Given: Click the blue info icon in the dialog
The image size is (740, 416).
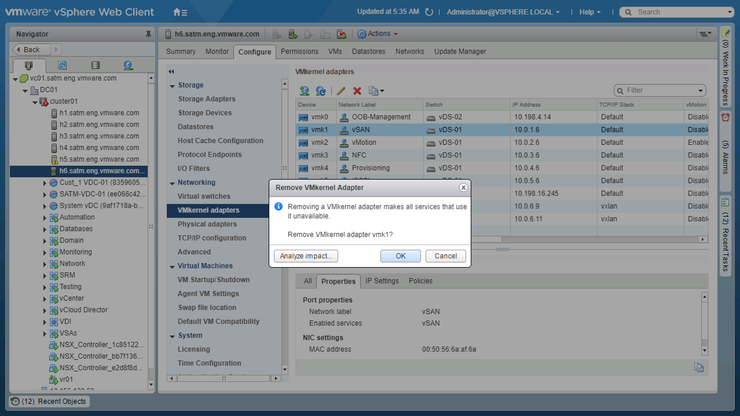Looking at the screenshot, I should pyautogui.click(x=278, y=206).
